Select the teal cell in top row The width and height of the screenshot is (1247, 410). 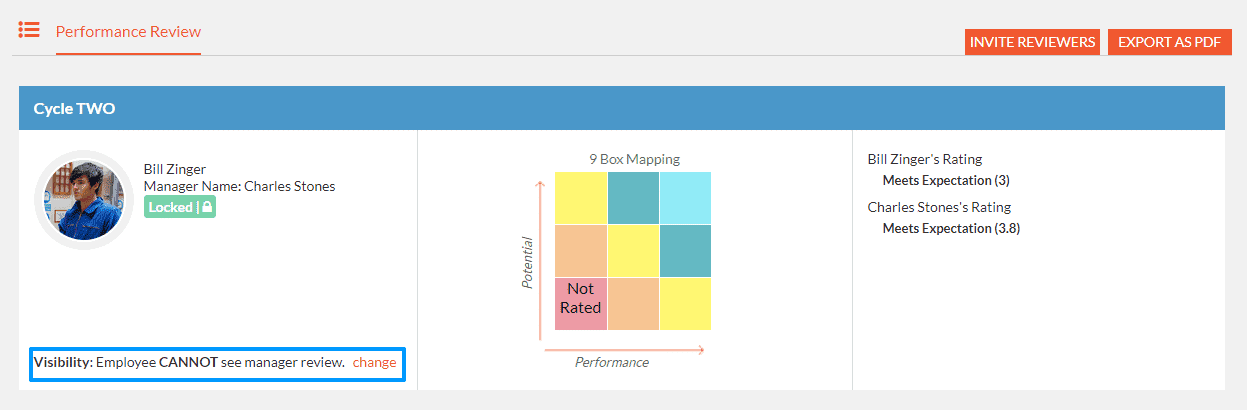click(633, 198)
